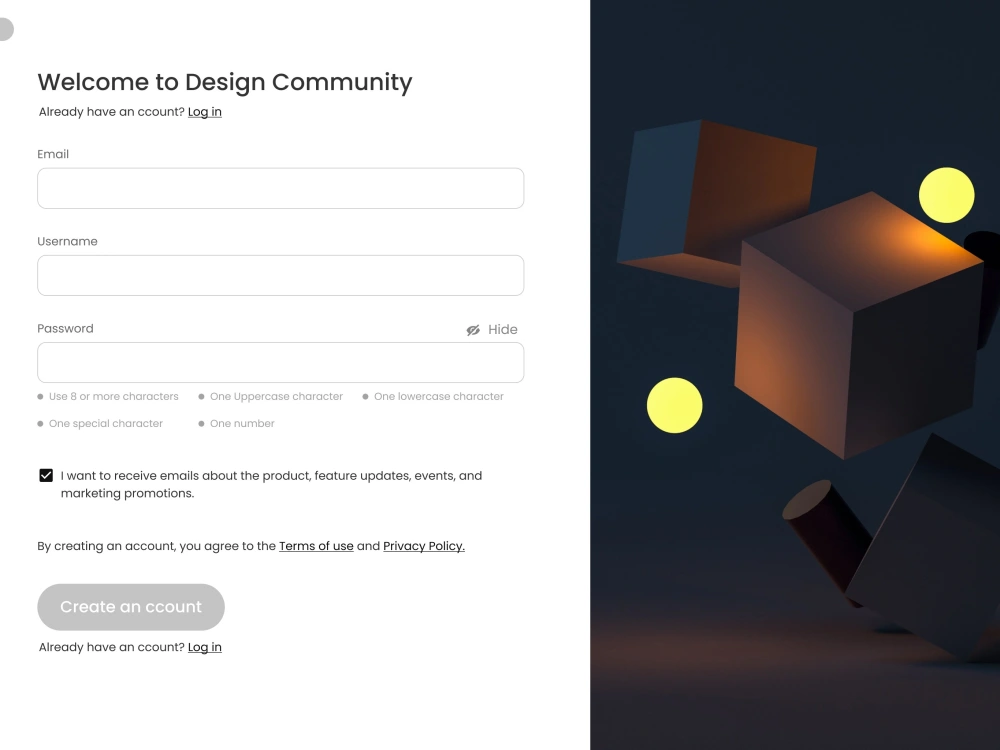Click the 3D cubes illustration panel
Viewport: 1000px width, 750px height.
(x=795, y=375)
